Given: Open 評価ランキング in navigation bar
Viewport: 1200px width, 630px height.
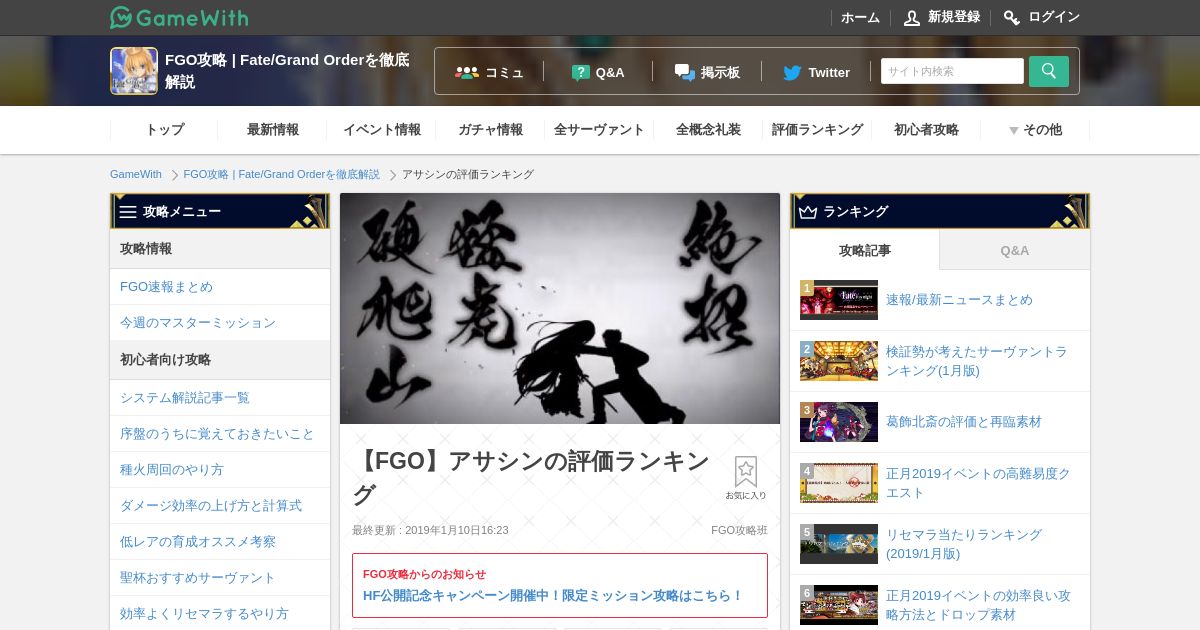Looking at the screenshot, I should 818,130.
